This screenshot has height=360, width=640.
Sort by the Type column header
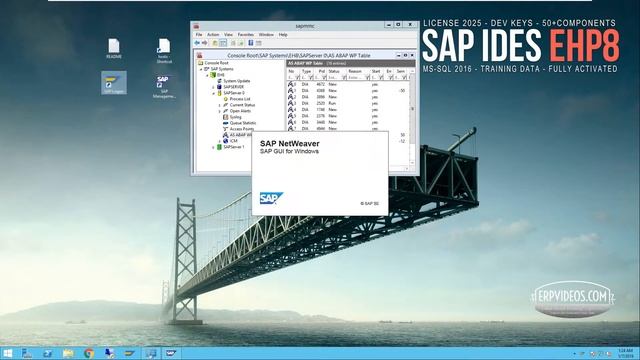tap(307, 71)
